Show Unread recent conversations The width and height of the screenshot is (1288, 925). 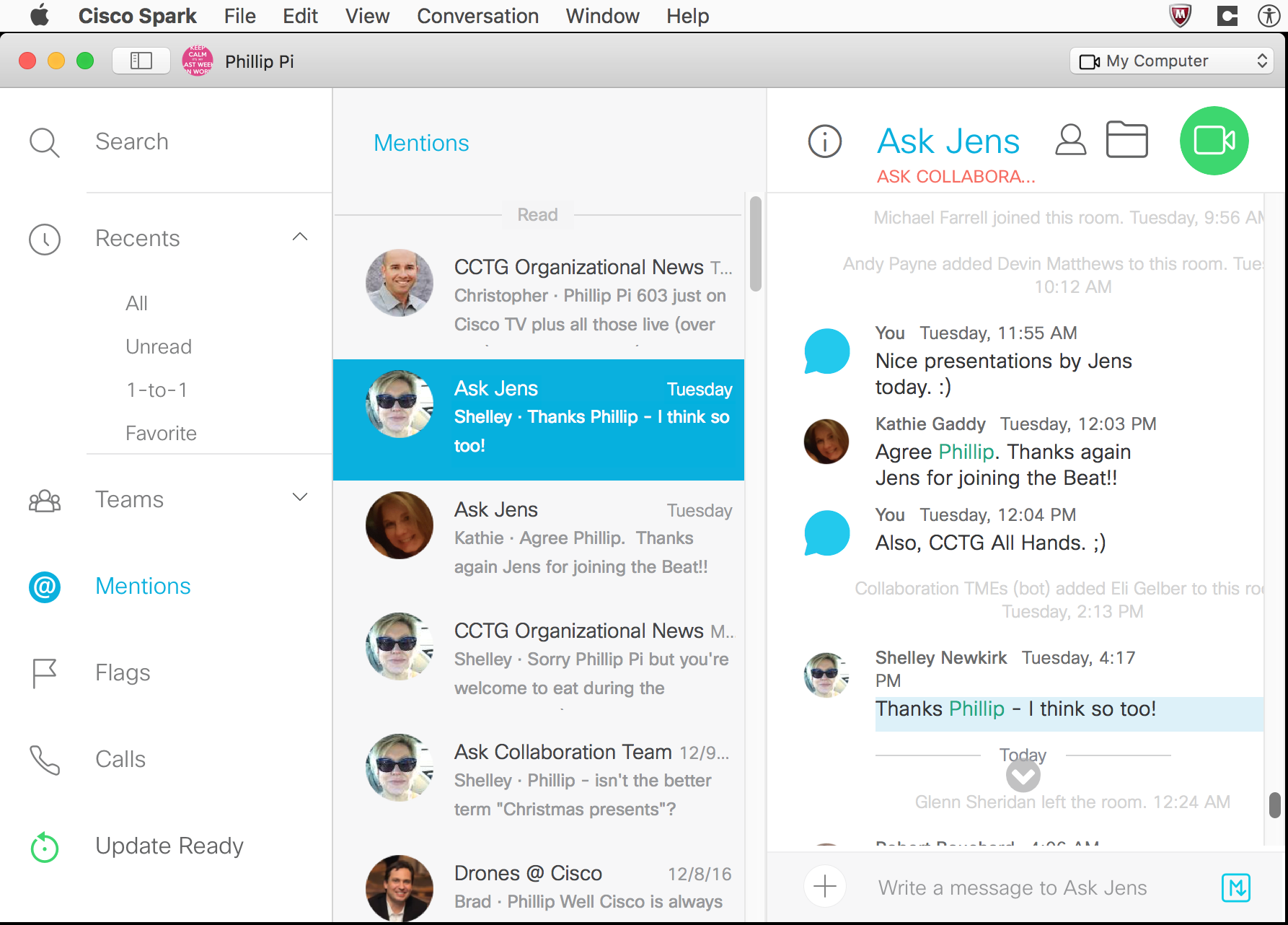coord(159,346)
